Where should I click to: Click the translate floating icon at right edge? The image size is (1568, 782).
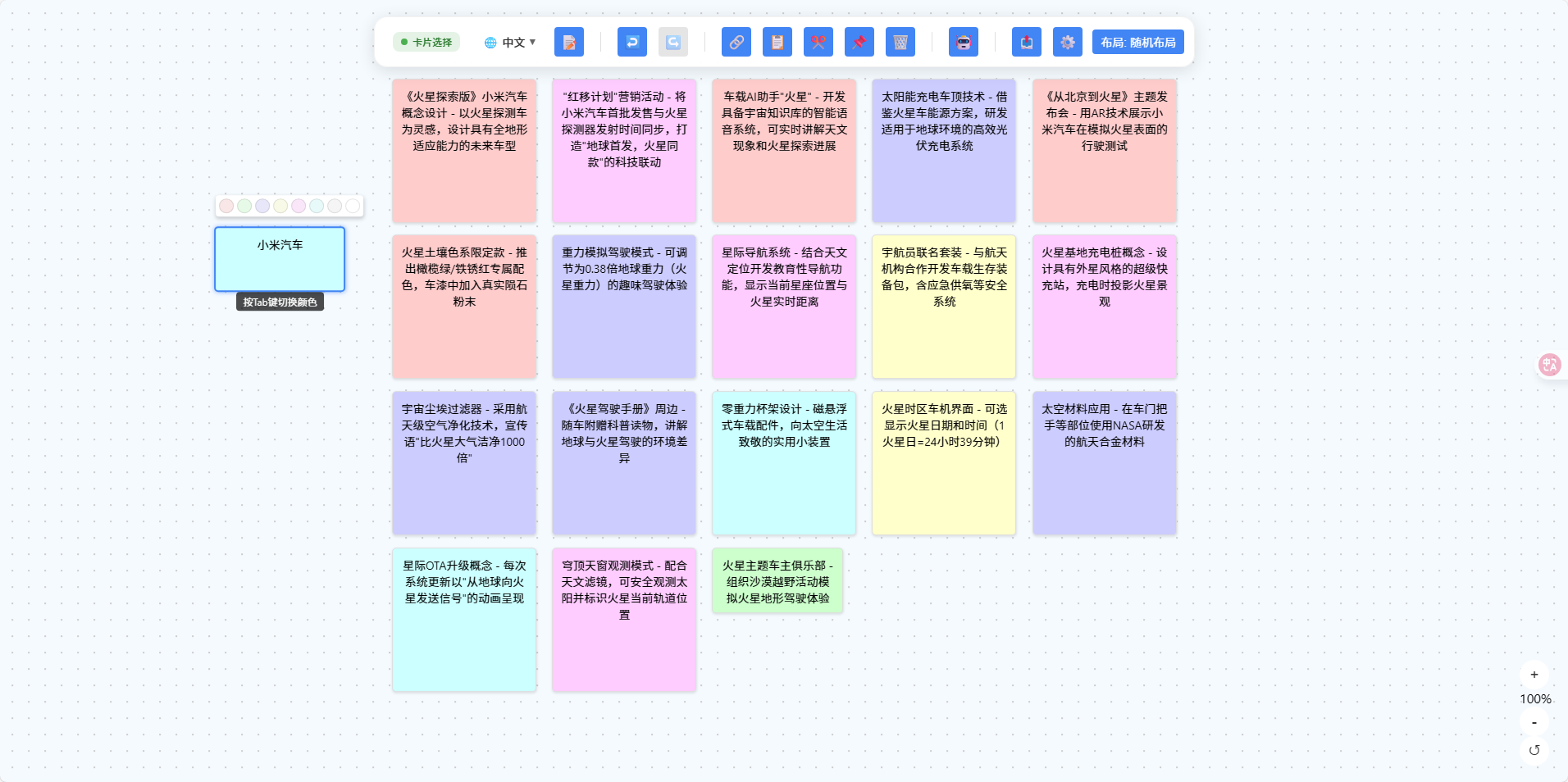pyautogui.click(x=1549, y=365)
